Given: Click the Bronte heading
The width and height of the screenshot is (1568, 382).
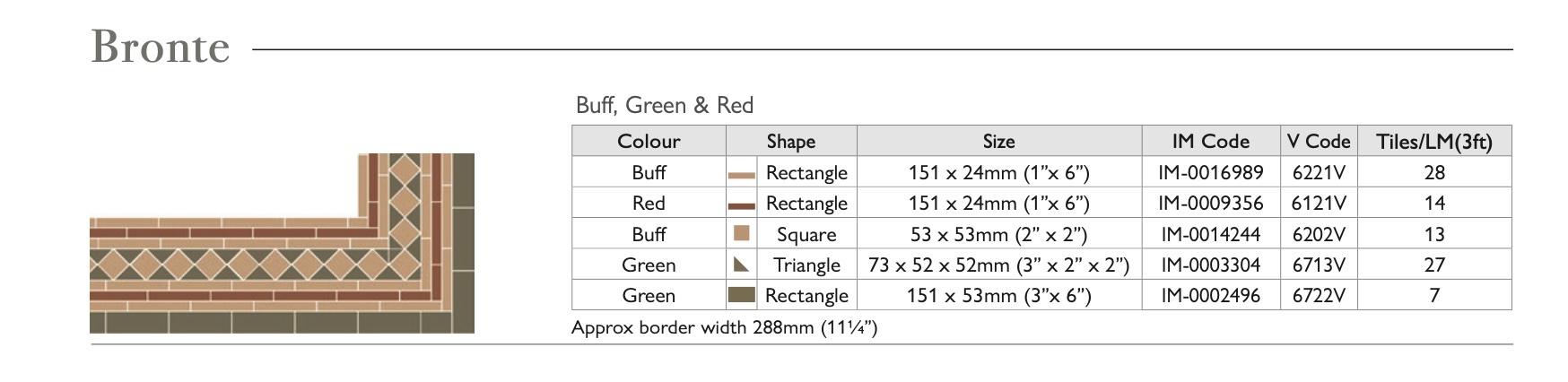Looking at the screenshot, I should (161, 47).
